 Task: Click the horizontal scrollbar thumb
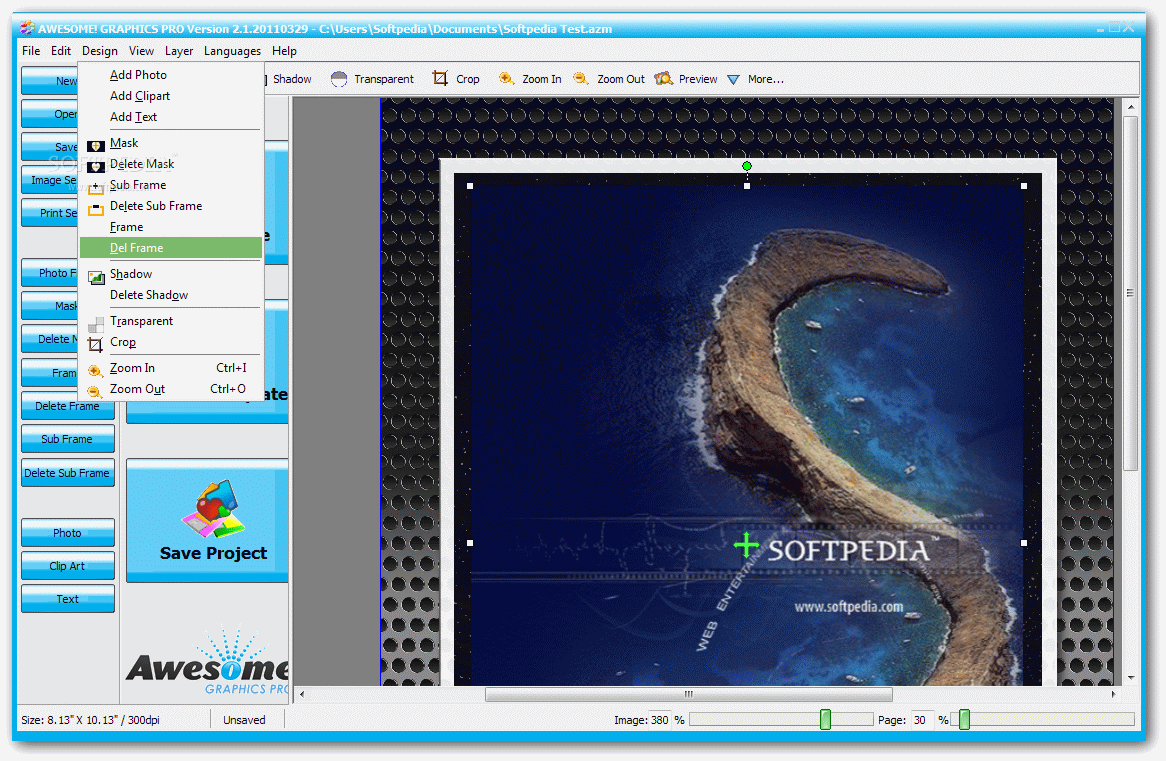click(689, 694)
